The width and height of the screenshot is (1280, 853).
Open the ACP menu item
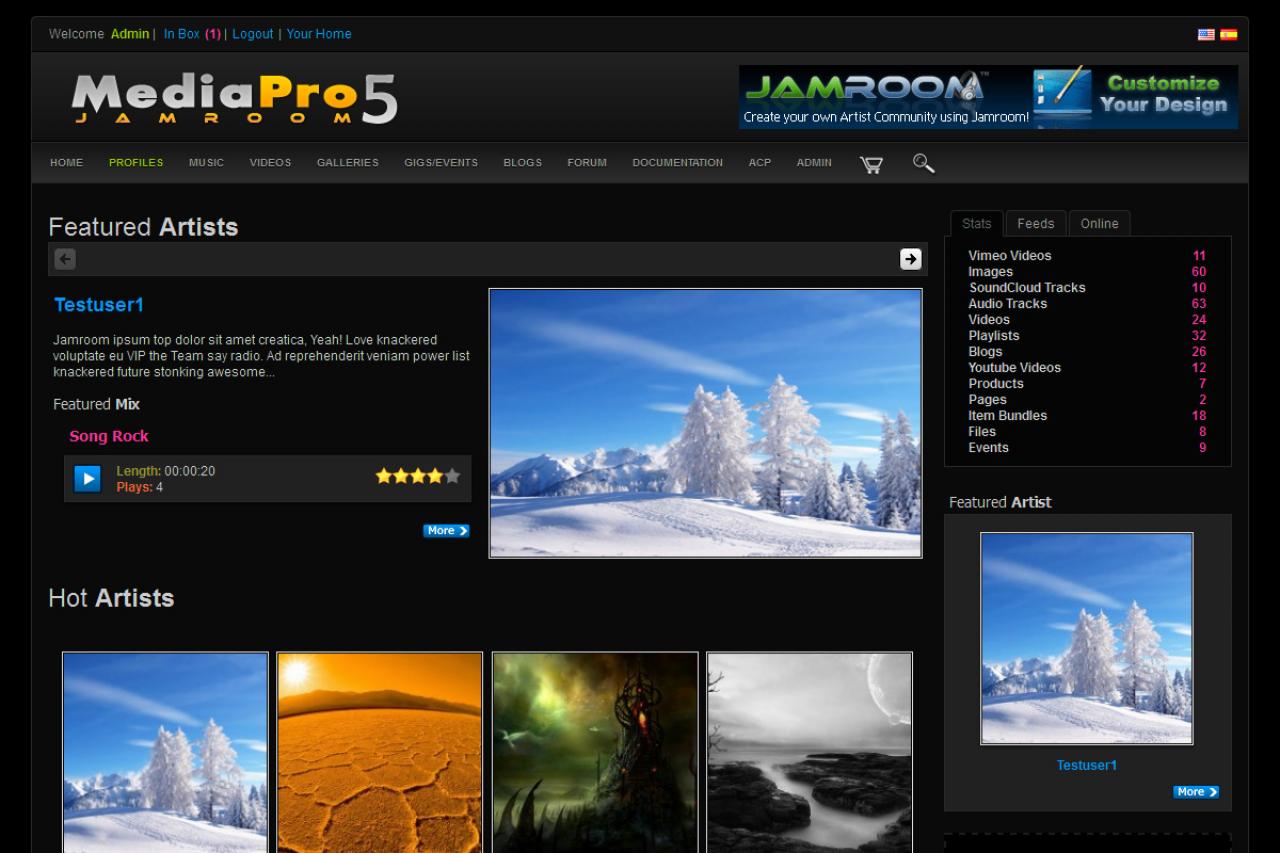click(760, 163)
